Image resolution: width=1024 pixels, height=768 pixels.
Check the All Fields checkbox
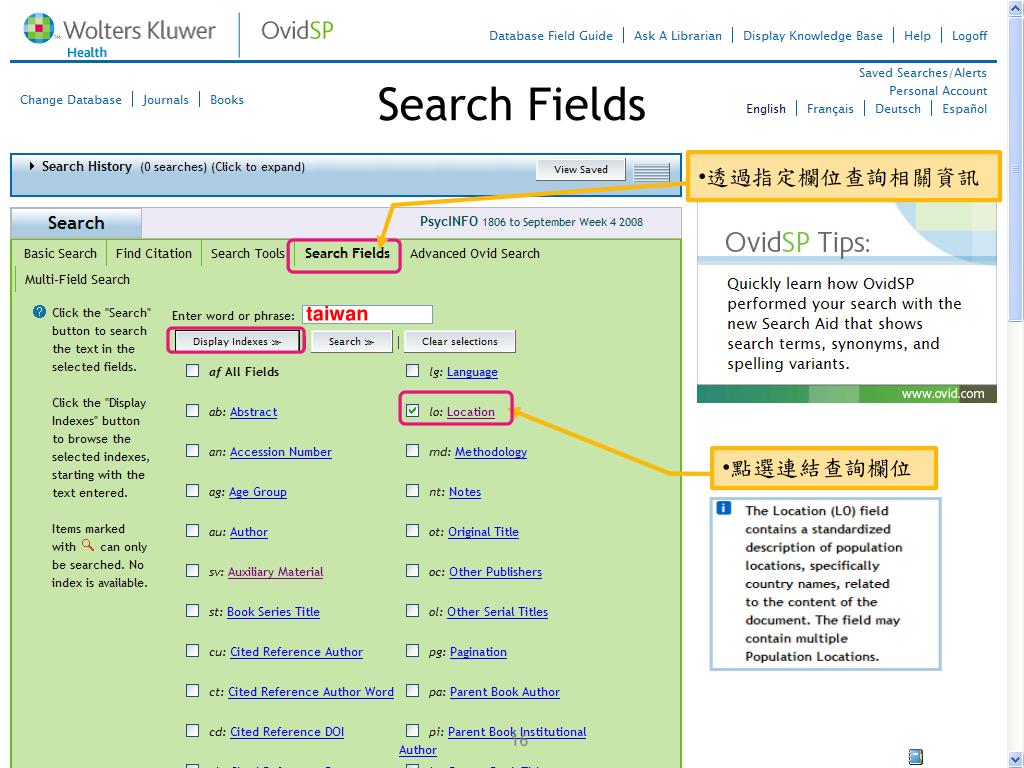click(193, 371)
